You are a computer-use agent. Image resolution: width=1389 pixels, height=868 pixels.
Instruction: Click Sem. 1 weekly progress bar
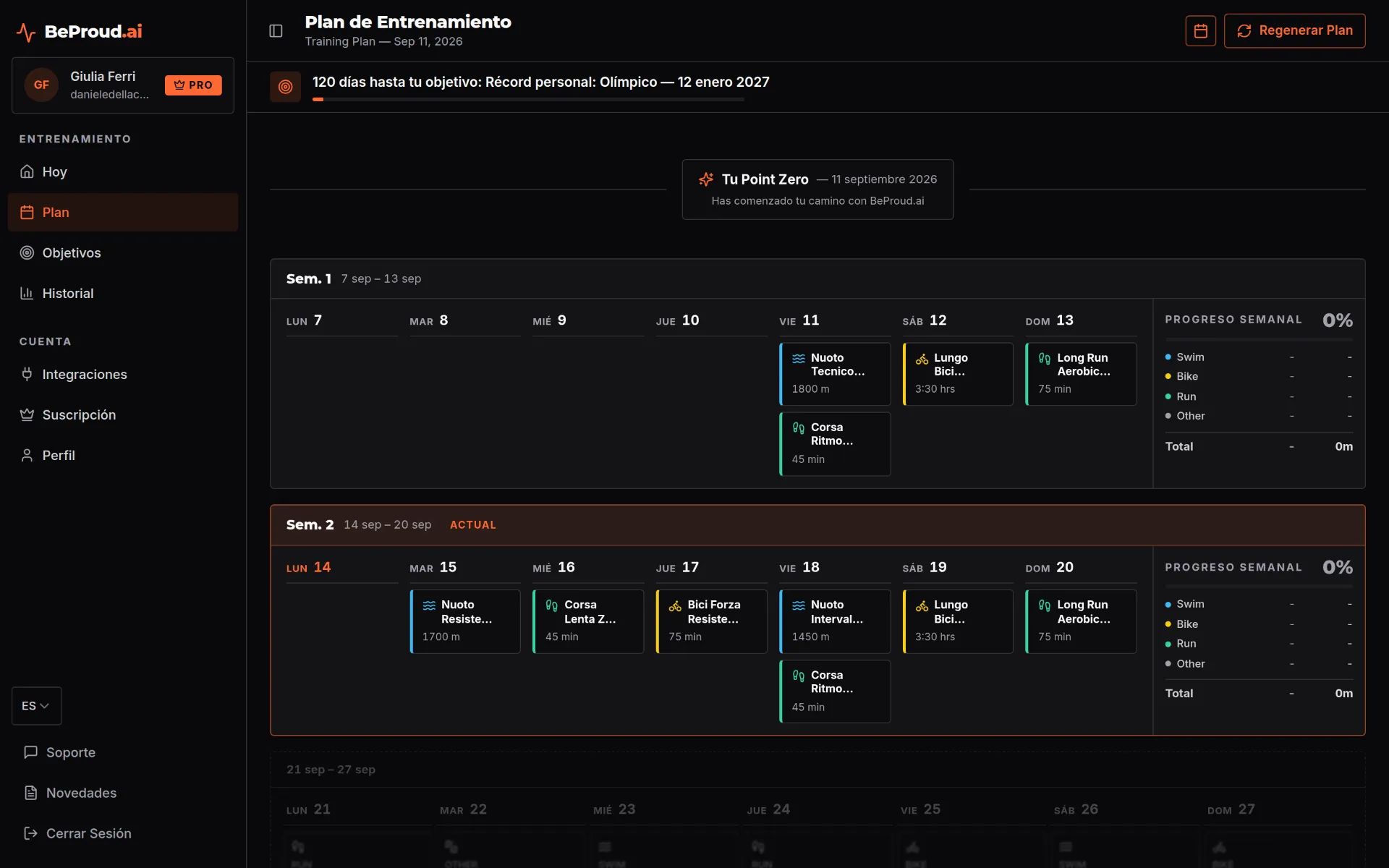(1259, 339)
